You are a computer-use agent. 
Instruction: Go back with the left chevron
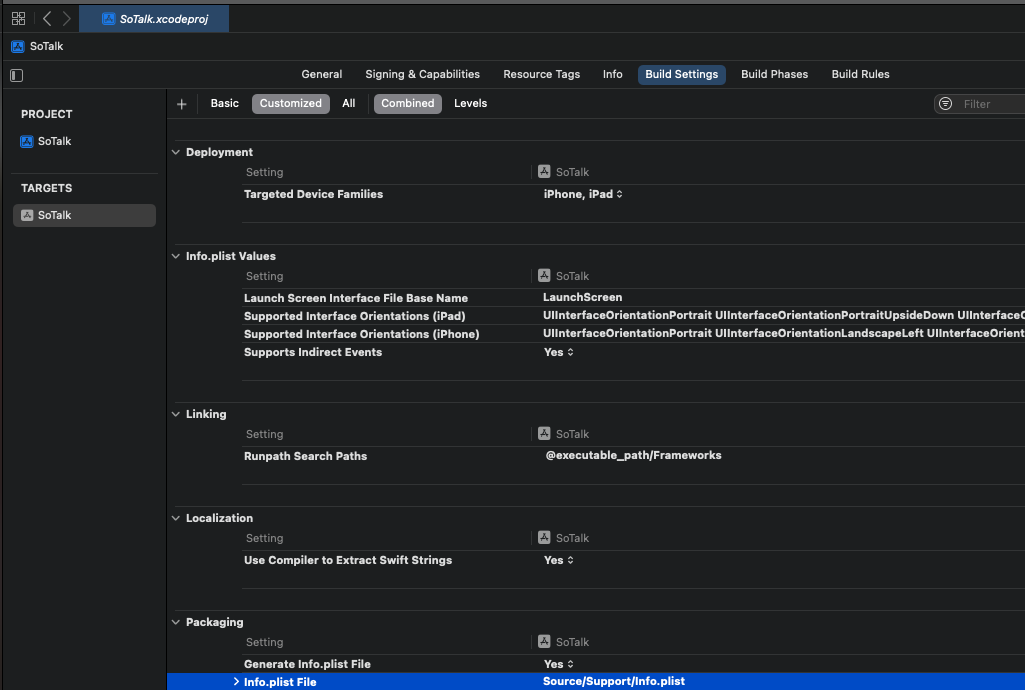(47, 19)
